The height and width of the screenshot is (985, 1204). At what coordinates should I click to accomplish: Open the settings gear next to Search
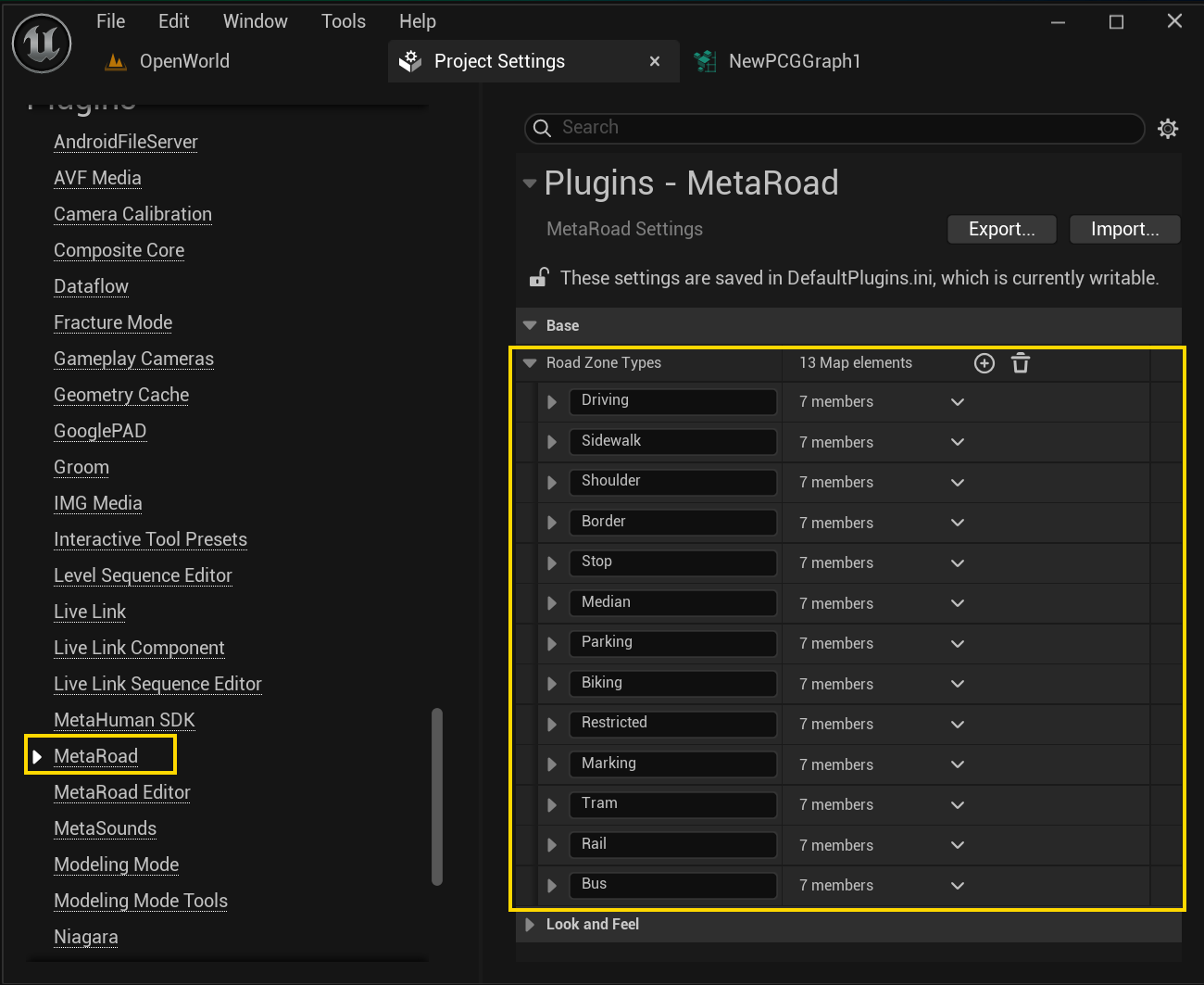pyautogui.click(x=1168, y=129)
